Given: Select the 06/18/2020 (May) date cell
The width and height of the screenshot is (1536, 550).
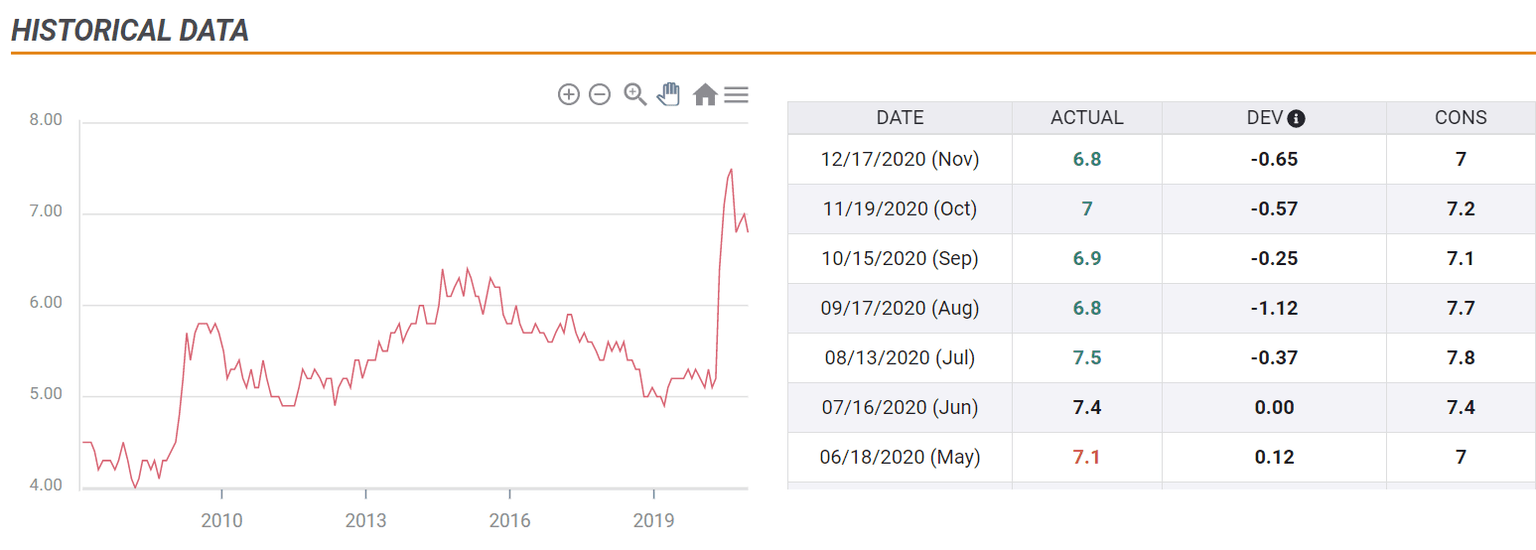Looking at the screenshot, I should 899,457.
